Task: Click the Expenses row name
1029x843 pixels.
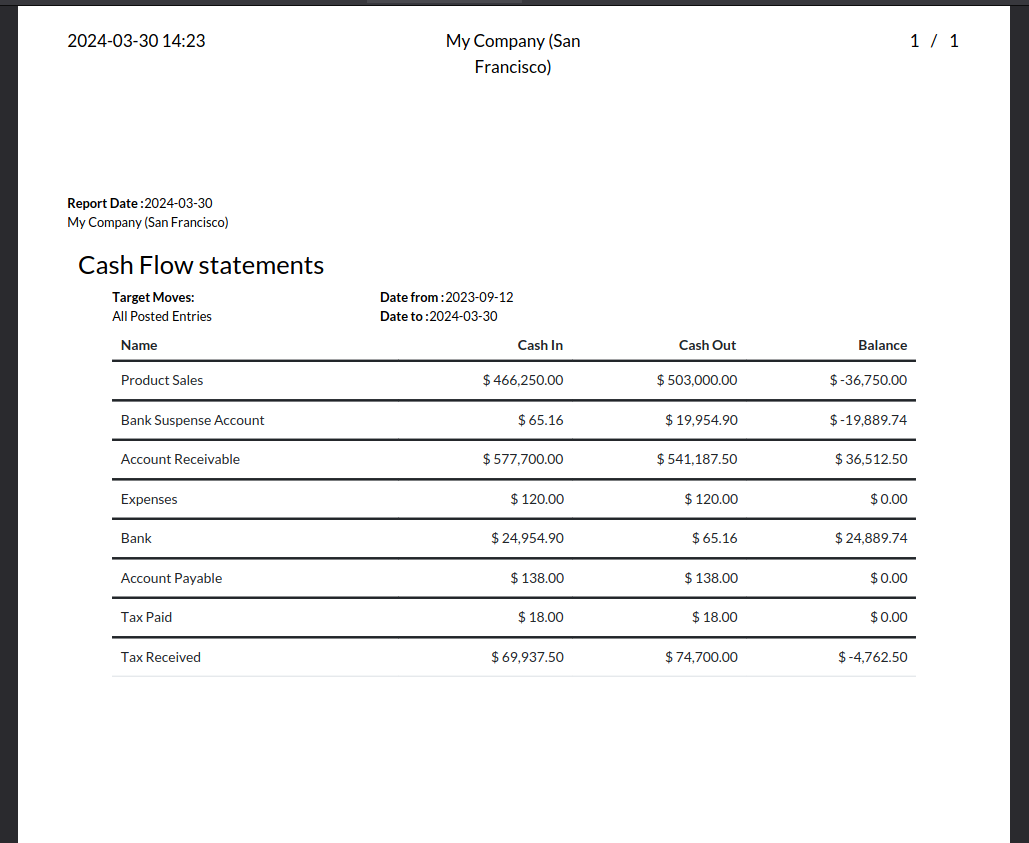Action: pos(148,499)
